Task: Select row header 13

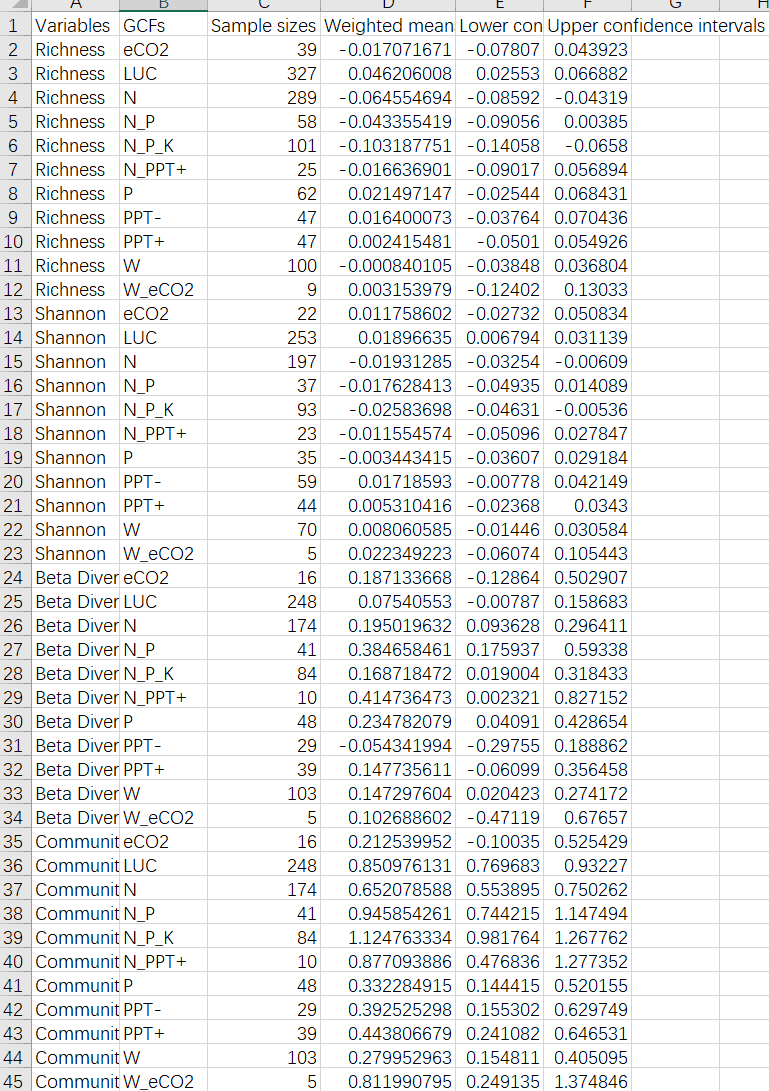Action: click(x=15, y=314)
